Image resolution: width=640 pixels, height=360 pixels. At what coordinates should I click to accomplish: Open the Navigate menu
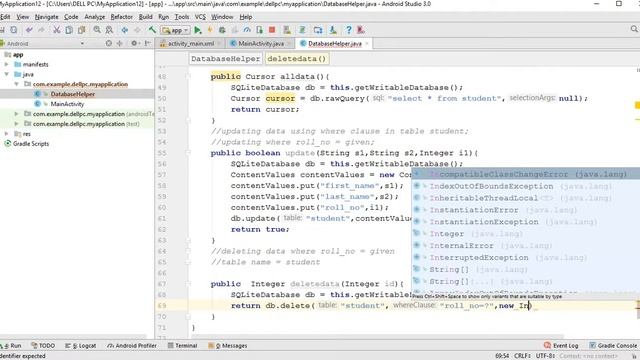[x=47, y=17]
